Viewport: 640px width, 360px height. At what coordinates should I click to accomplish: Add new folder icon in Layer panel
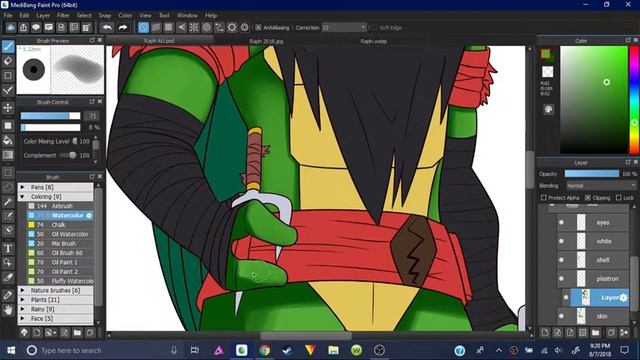pyautogui.click(x=596, y=333)
